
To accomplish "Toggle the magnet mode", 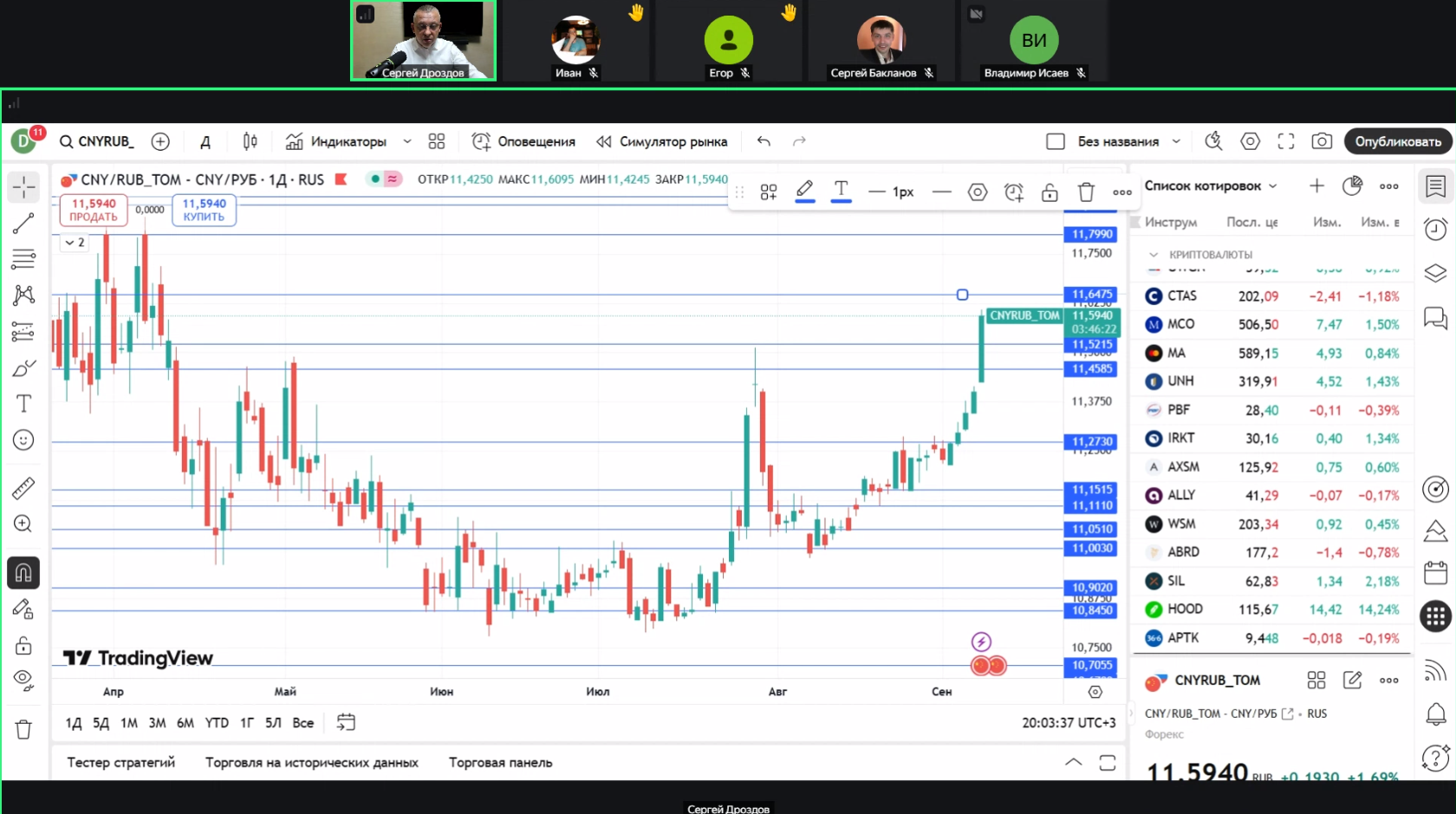I will click(x=23, y=573).
